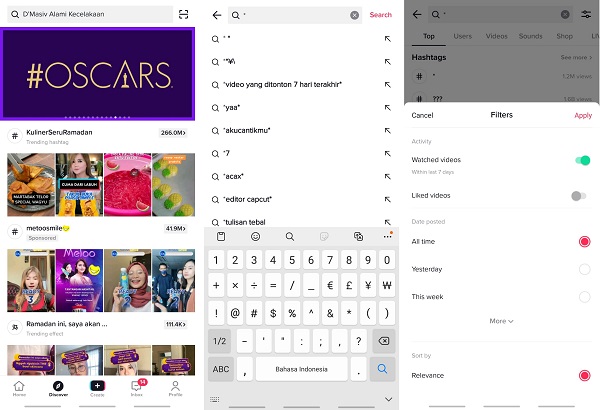600x410 pixels.
Task: Tap 1/2 symbols page key
Action: tap(220, 341)
